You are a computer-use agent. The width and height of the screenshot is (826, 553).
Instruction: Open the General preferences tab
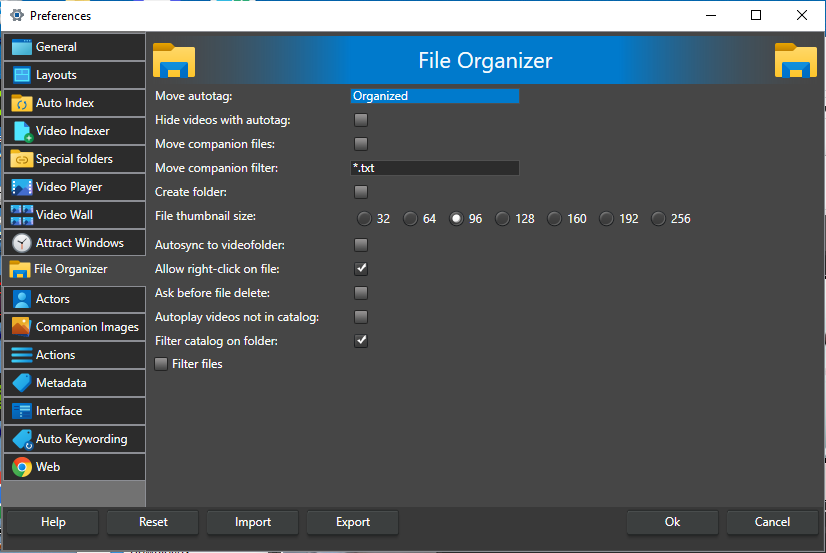74,47
